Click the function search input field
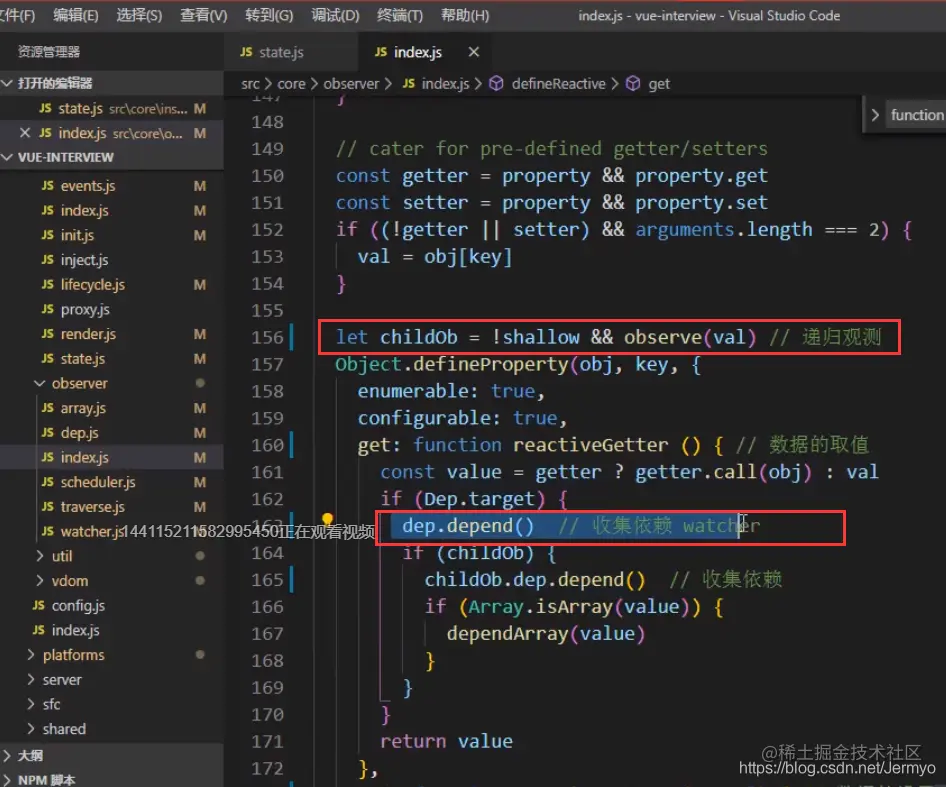 click(918, 115)
